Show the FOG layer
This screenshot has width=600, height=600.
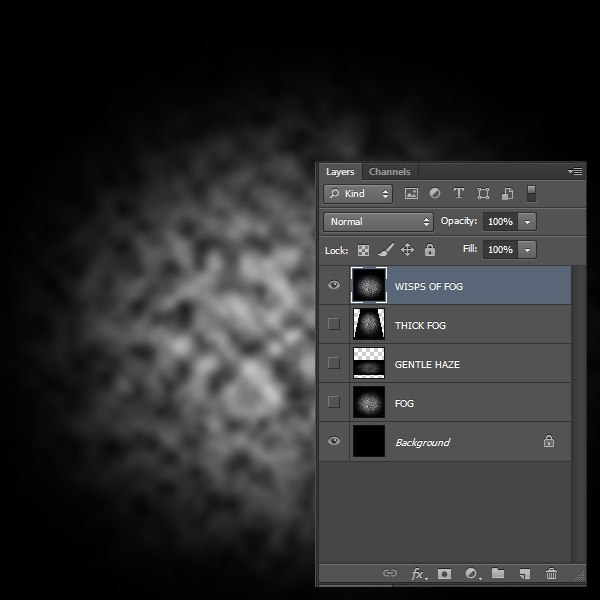(334, 402)
